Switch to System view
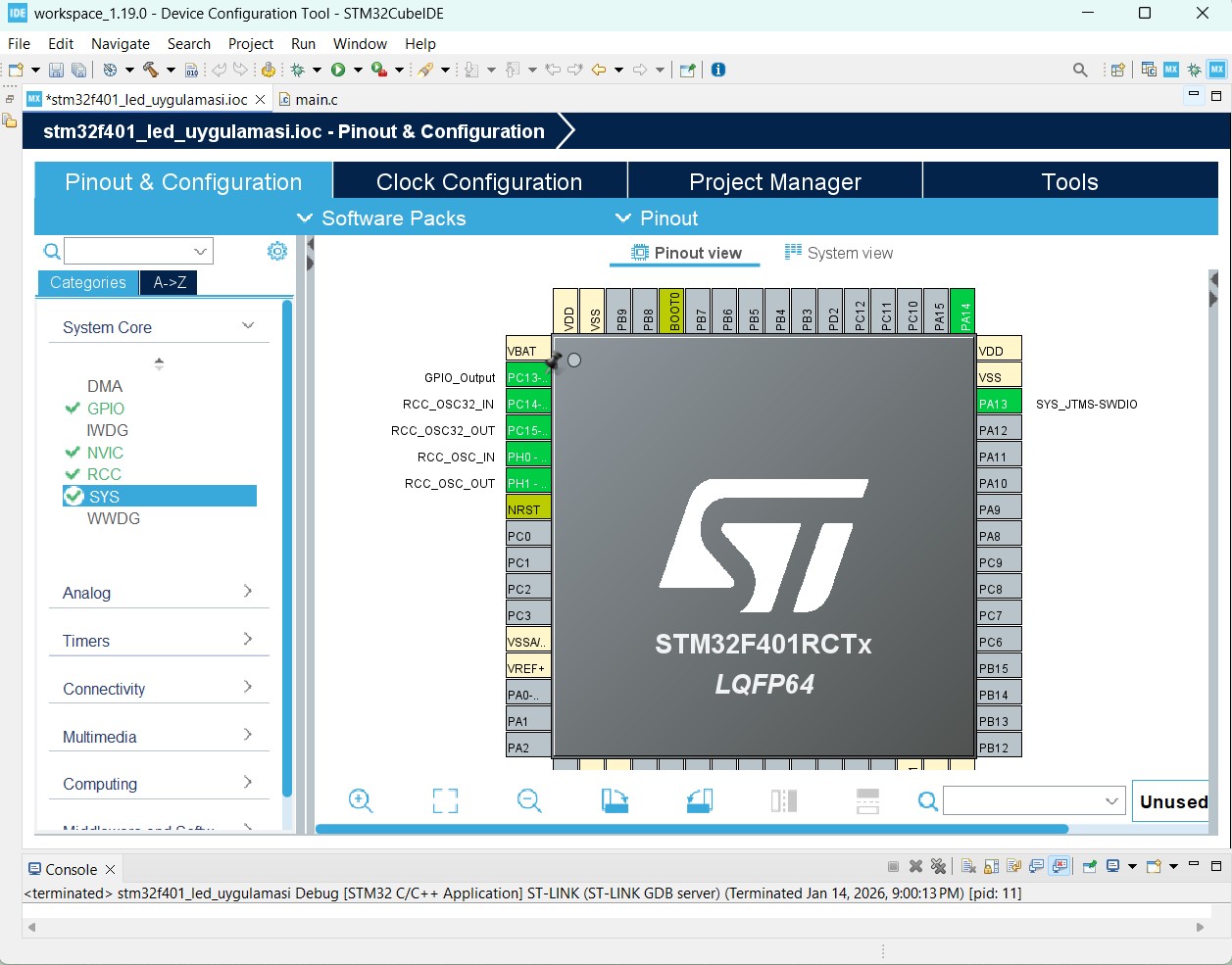Screen dimensions: 1232x965 pos(839,253)
